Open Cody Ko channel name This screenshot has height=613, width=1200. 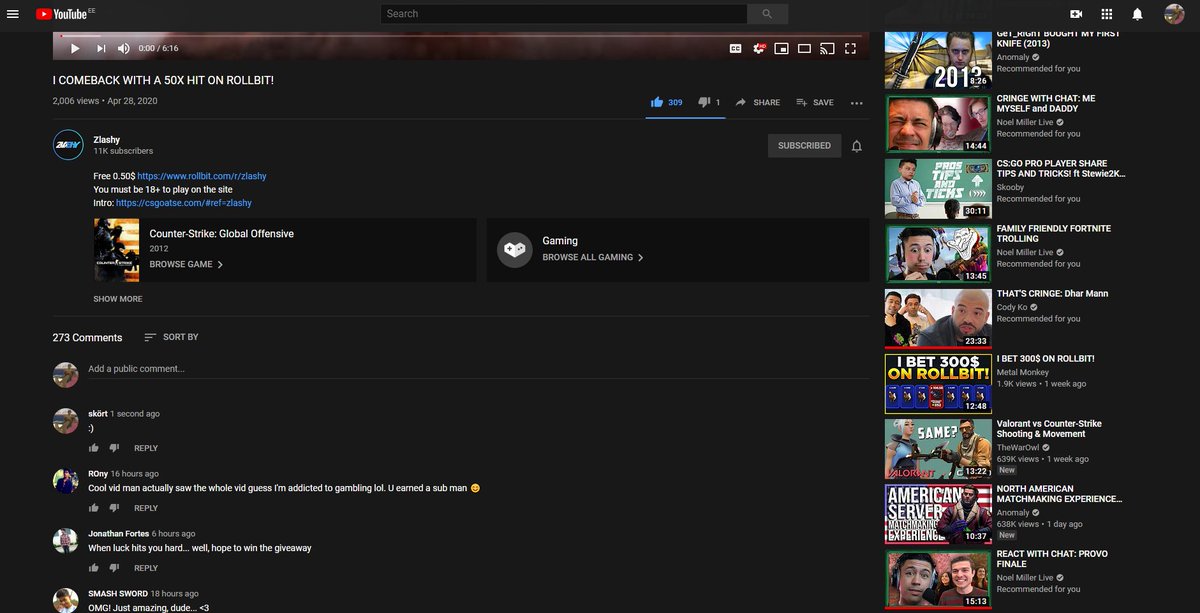pos(1013,308)
